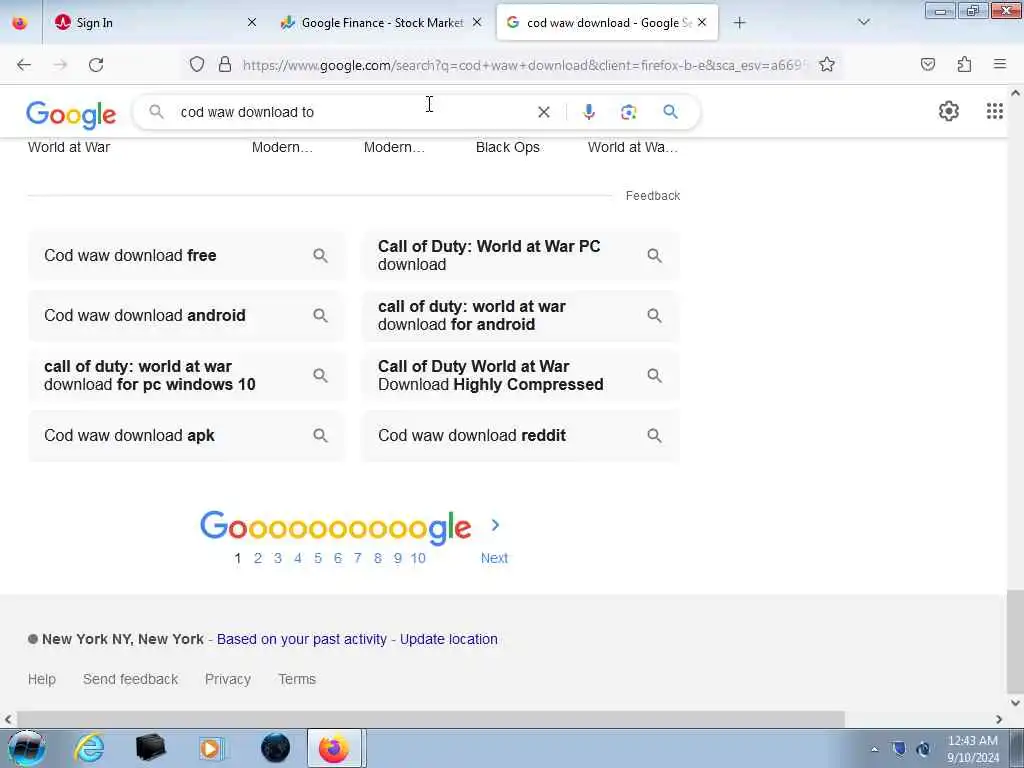This screenshot has height=768, width=1024.
Task: Search 'Cod waw download apk' suggestion
Action: pyautogui.click(x=187, y=436)
